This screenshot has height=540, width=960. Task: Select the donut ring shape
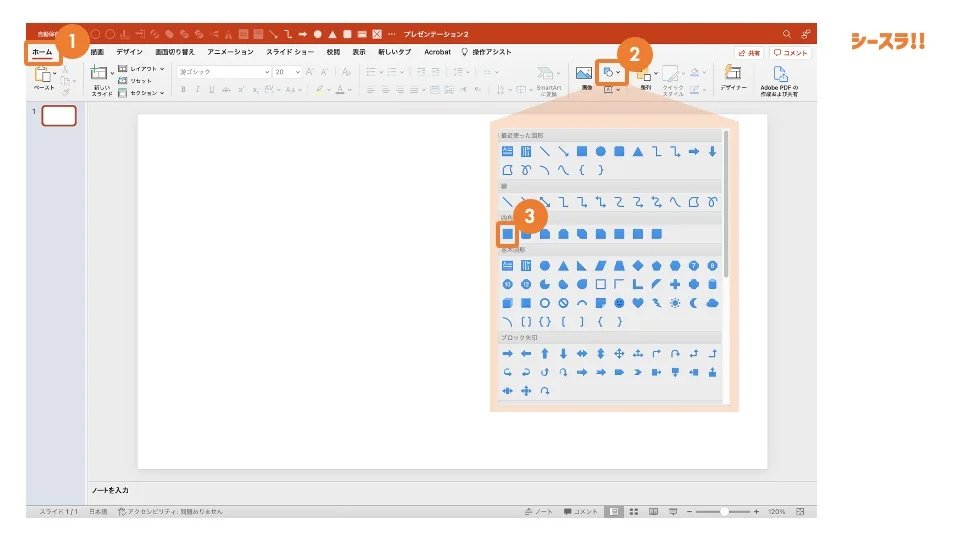tap(544, 303)
